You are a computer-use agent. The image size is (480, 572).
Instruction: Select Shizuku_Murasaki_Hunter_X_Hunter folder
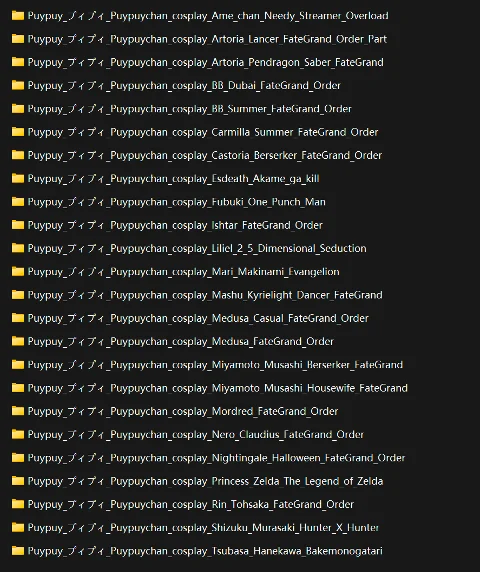click(x=203, y=528)
